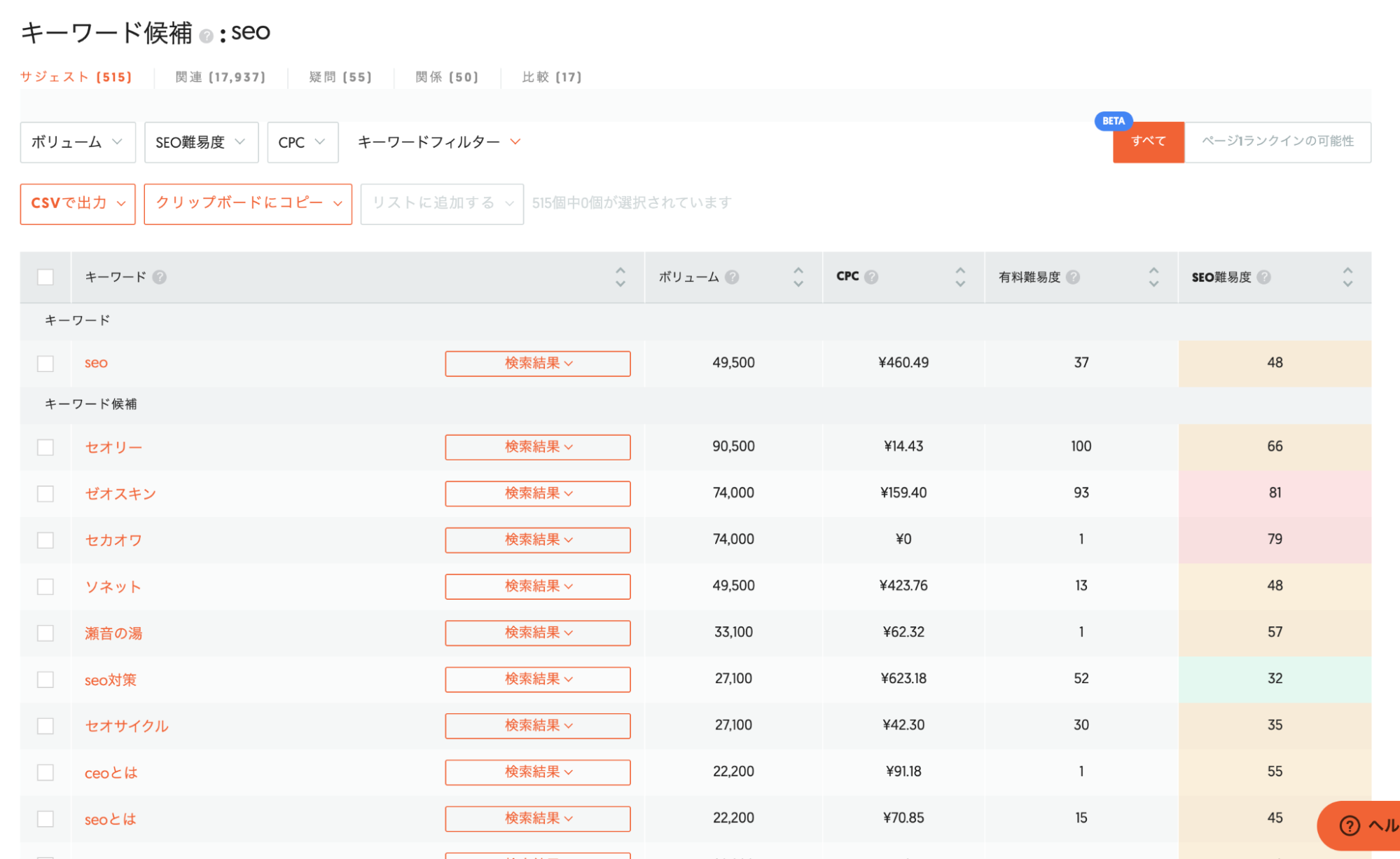Image resolution: width=1400 pixels, height=859 pixels.
Task: Expand the キーワードフィルター dropdown
Action: (439, 142)
